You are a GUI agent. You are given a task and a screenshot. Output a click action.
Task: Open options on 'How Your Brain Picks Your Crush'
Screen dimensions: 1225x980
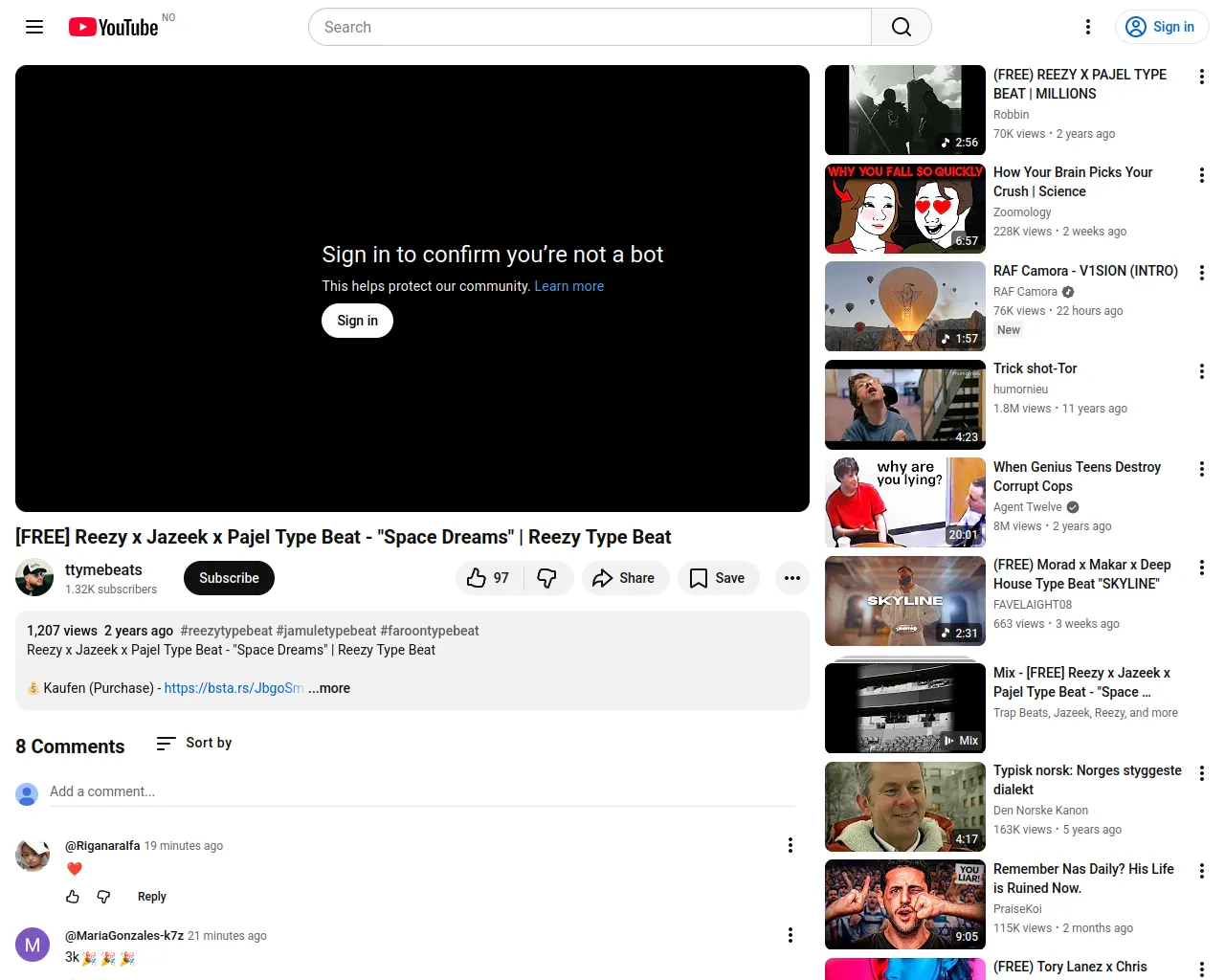1201,175
